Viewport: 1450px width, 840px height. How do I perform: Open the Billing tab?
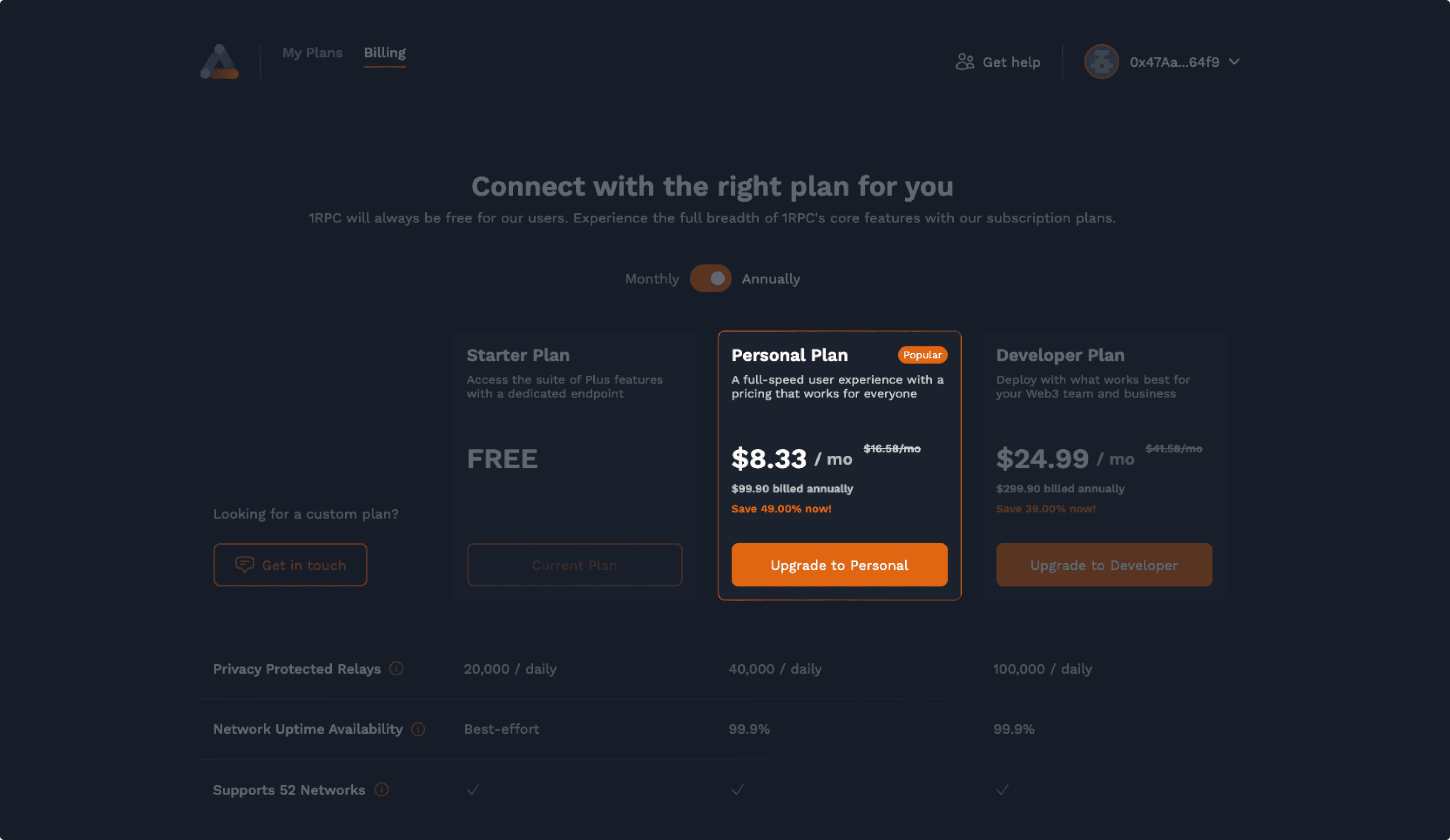384,53
